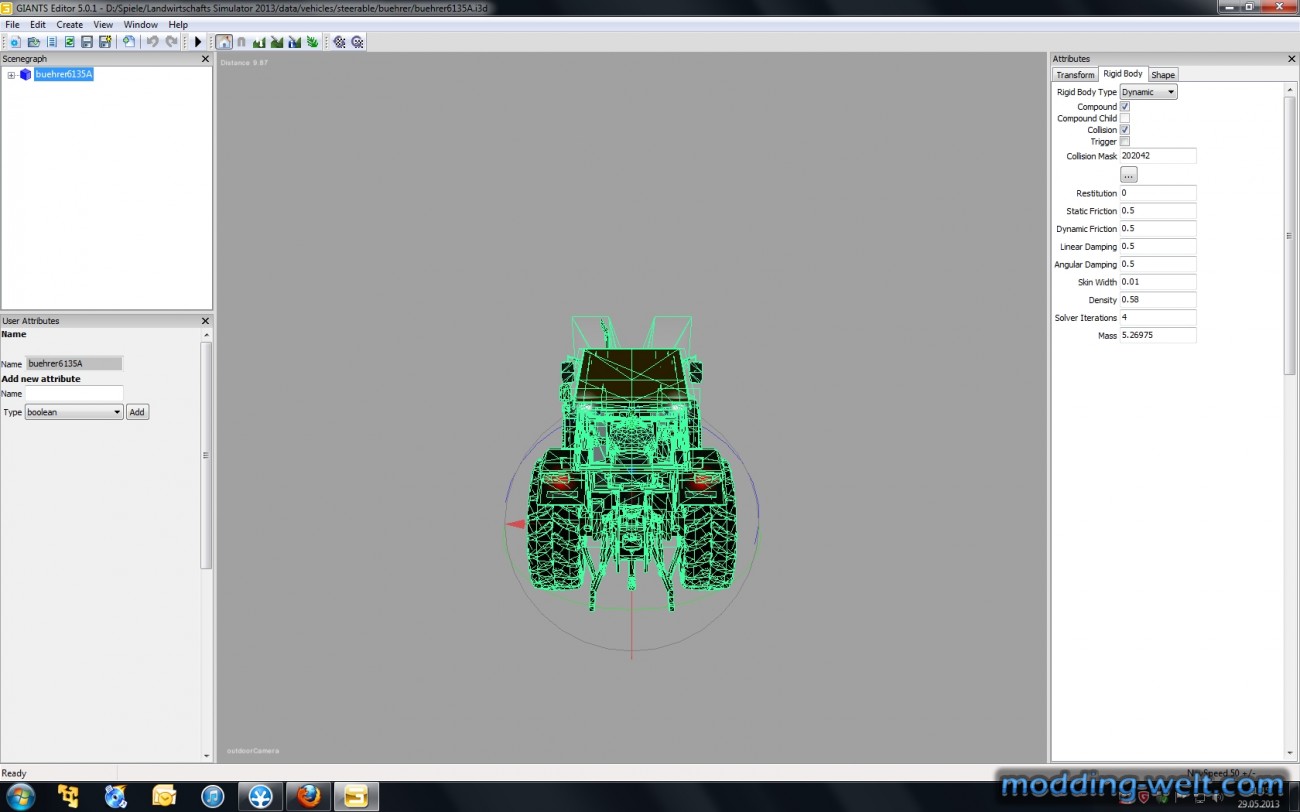Open the Windows Start menu orb
The width and height of the screenshot is (1300, 812).
[20, 796]
